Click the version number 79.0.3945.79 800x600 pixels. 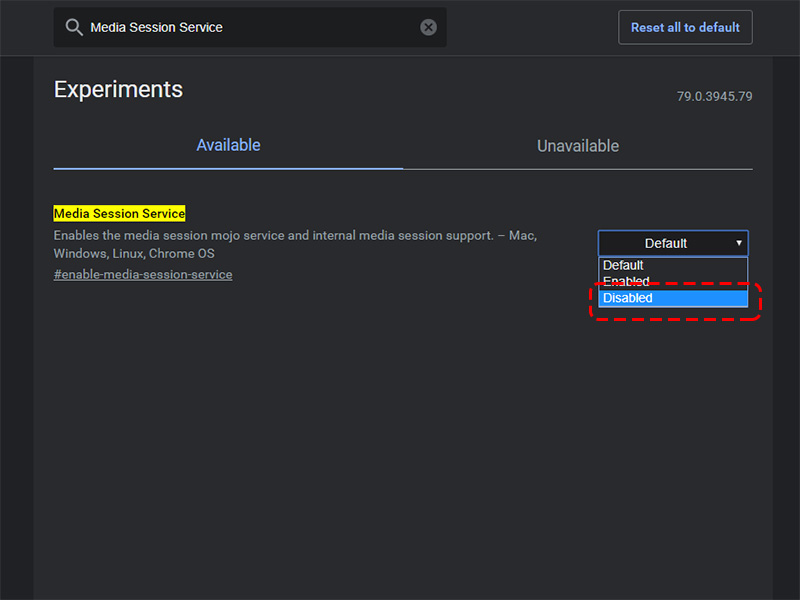coord(714,97)
